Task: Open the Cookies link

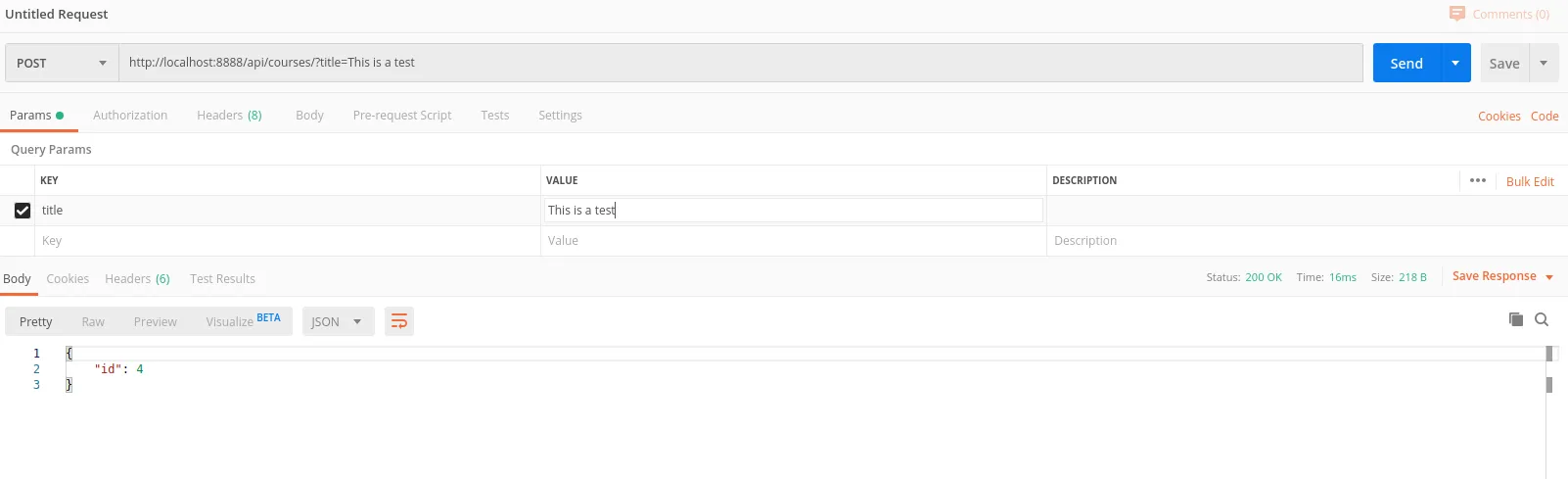Action: (1499, 116)
